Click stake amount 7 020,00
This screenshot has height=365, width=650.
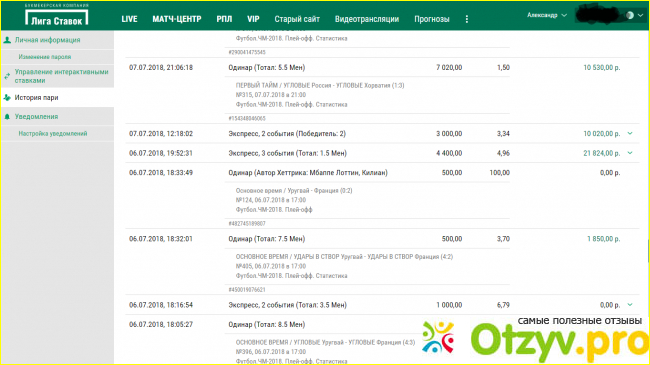click(x=449, y=68)
